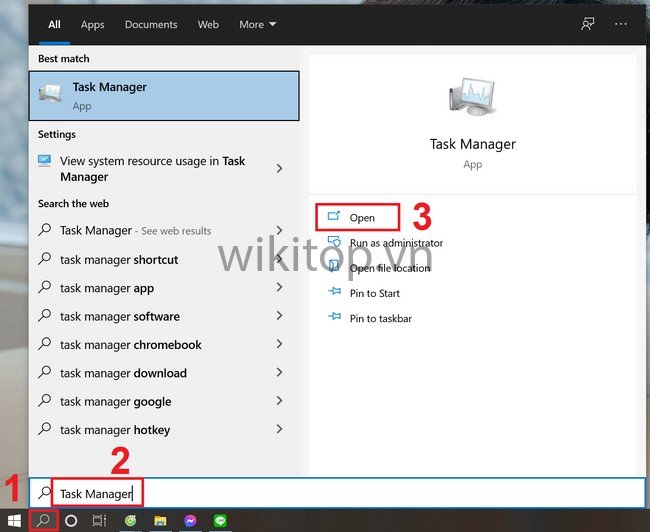Open Messenger from the taskbar
650x532 pixels.
[190, 521]
